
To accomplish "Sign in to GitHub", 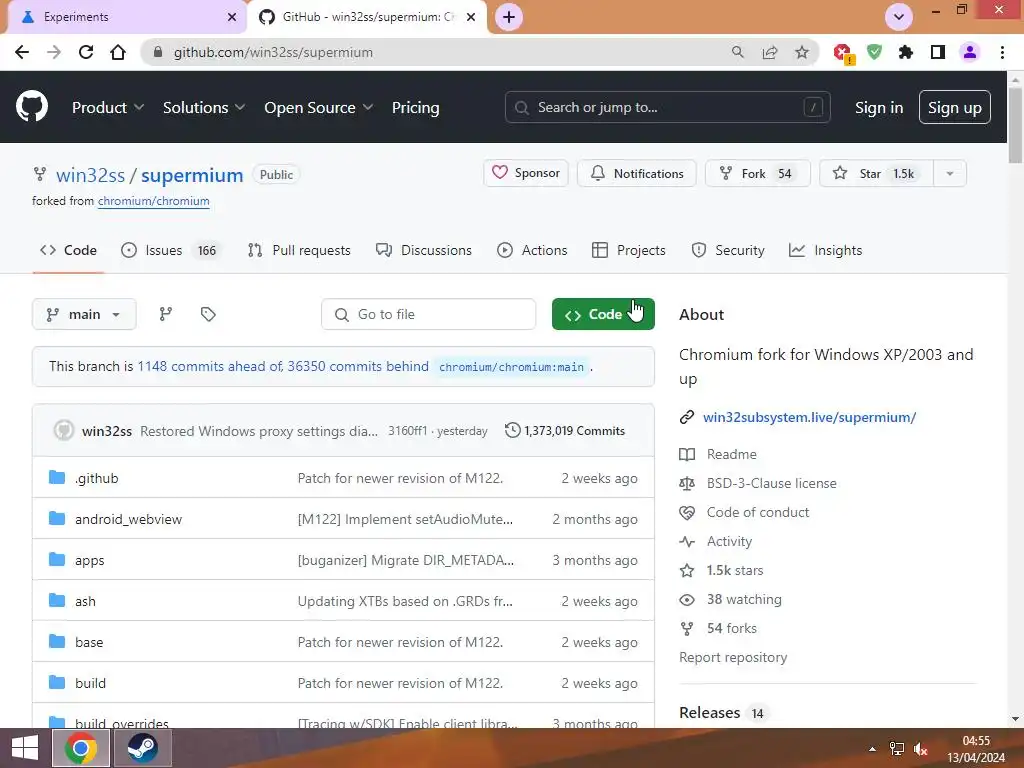I will (879, 108).
